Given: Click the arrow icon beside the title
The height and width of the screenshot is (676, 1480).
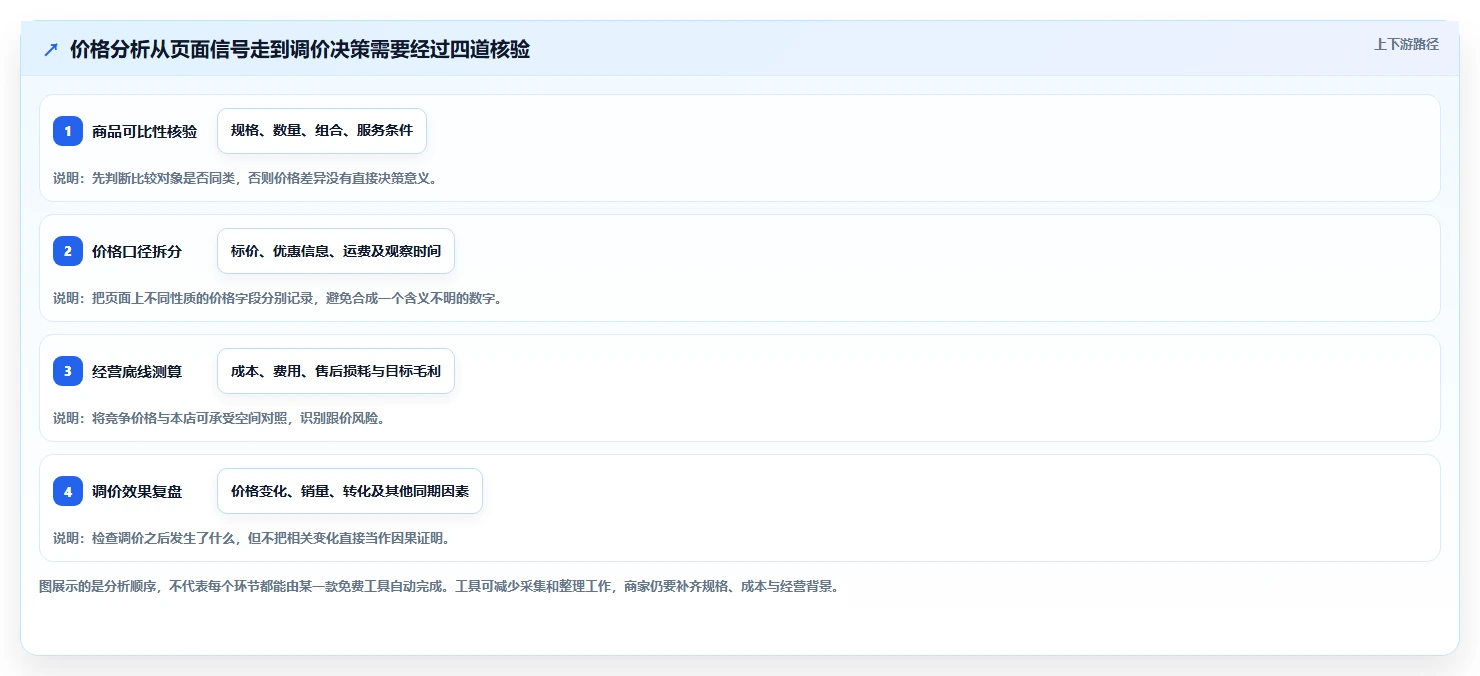Looking at the screenshot, I should pos(51,50).
